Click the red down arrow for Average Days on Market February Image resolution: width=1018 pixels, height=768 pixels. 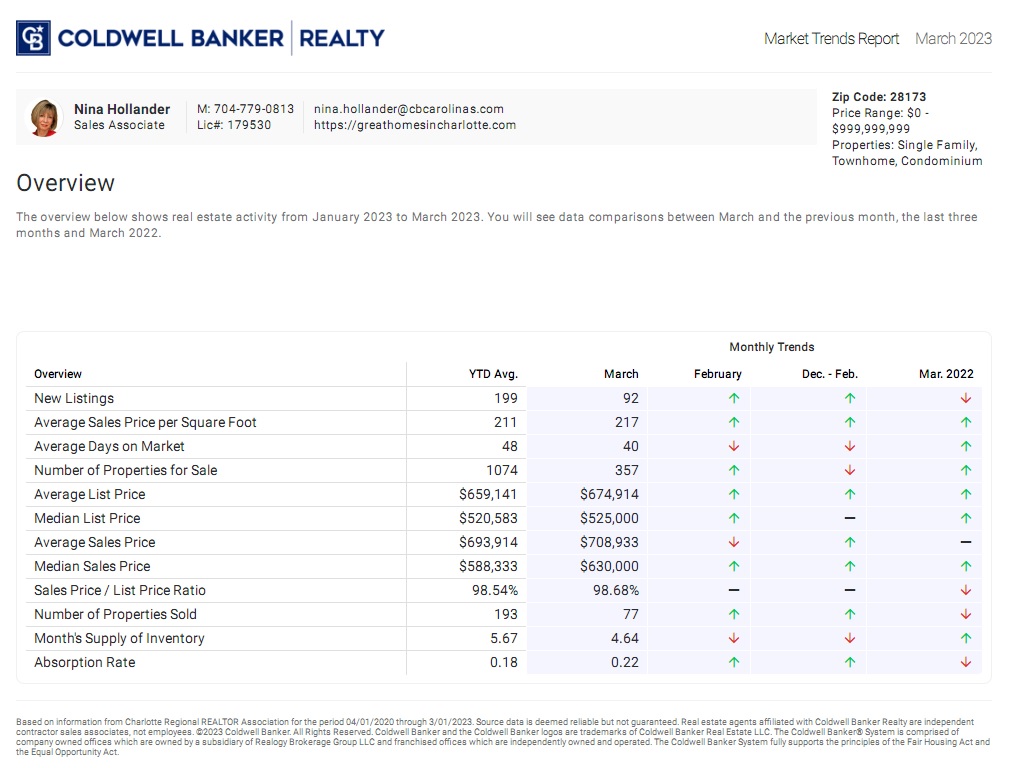tap(733, 446)
